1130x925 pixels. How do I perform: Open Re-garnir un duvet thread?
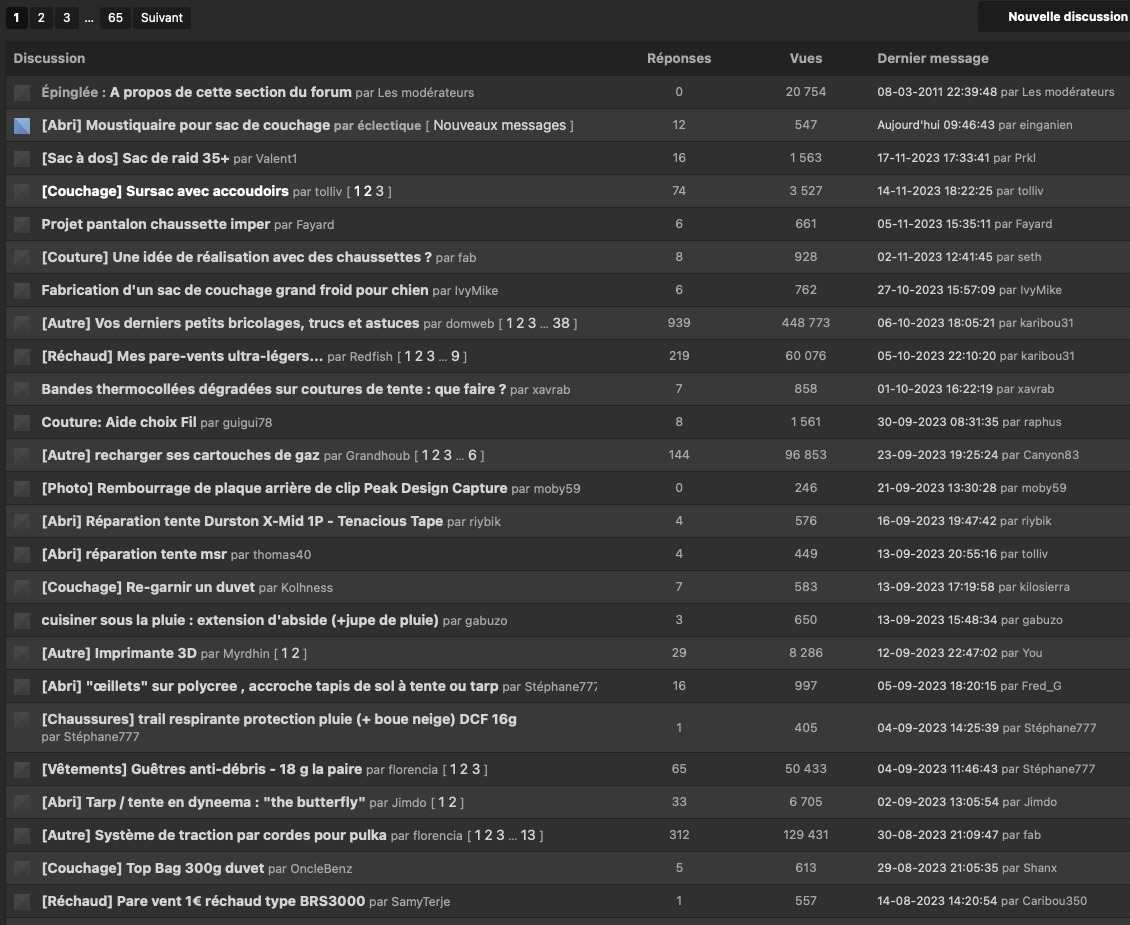click(x=148, y=587)
